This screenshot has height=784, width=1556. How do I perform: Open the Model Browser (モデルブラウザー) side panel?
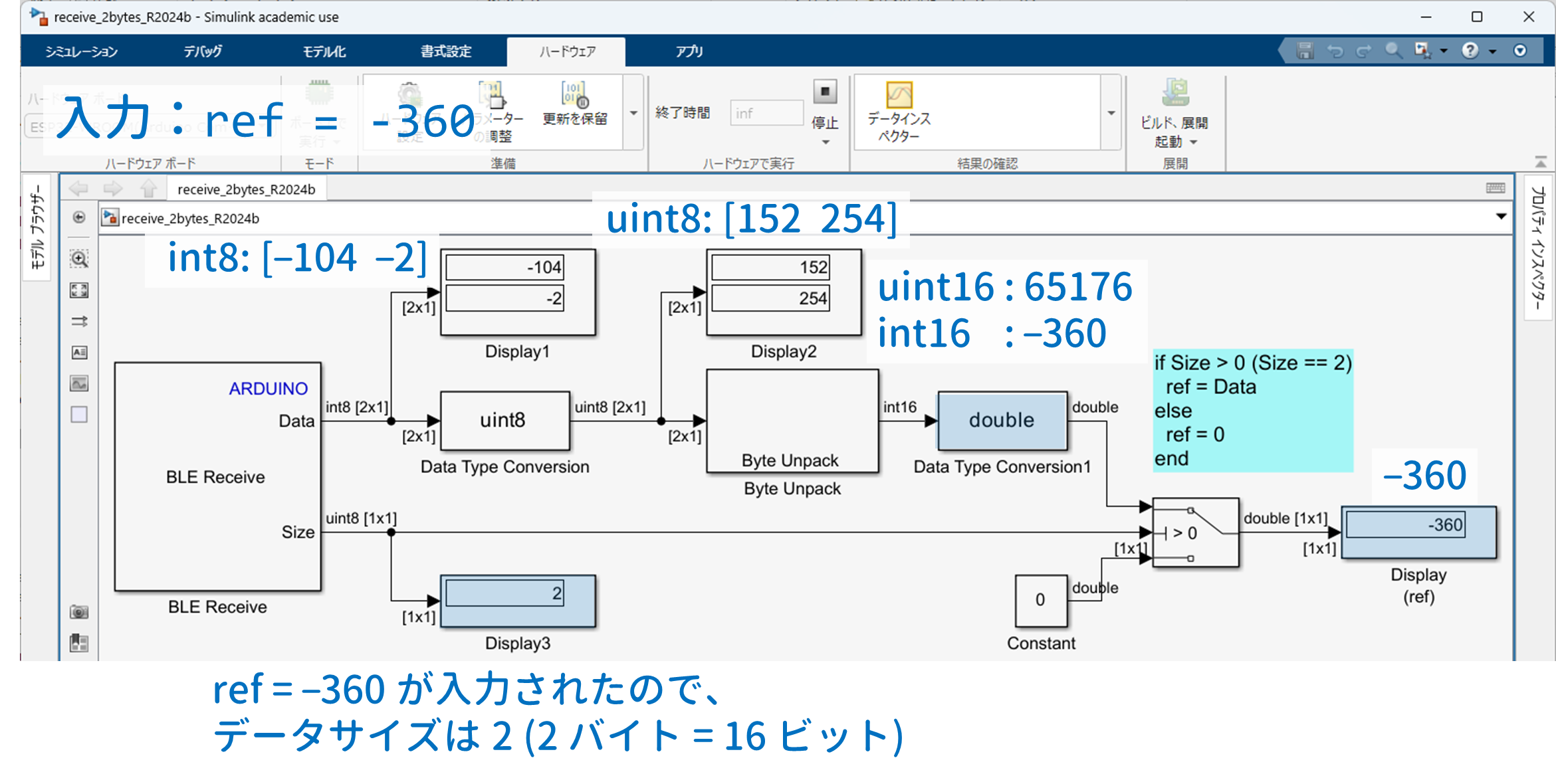coord(37,227)
